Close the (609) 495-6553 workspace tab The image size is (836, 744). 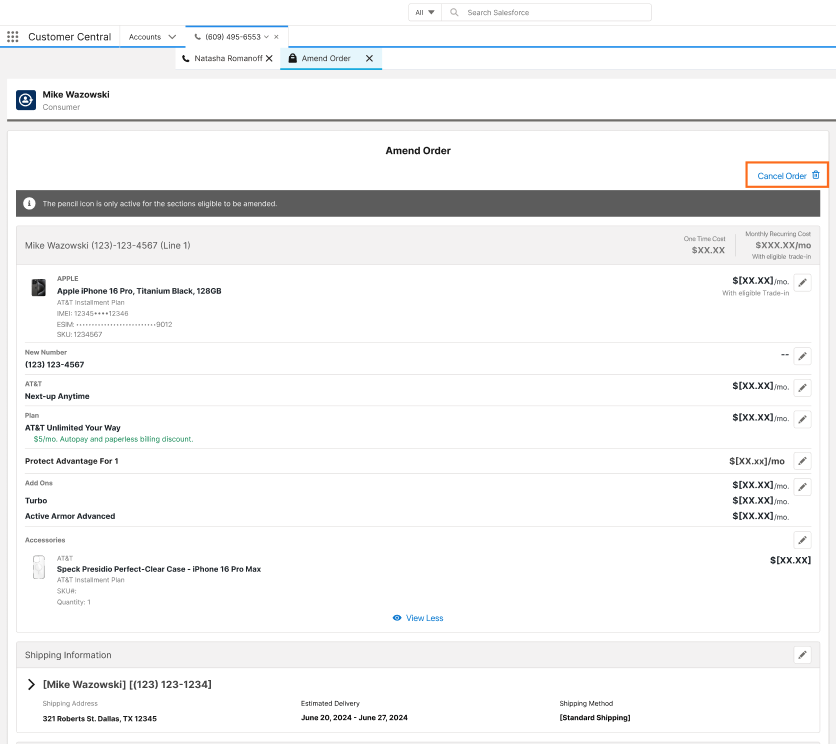[276, 37]
